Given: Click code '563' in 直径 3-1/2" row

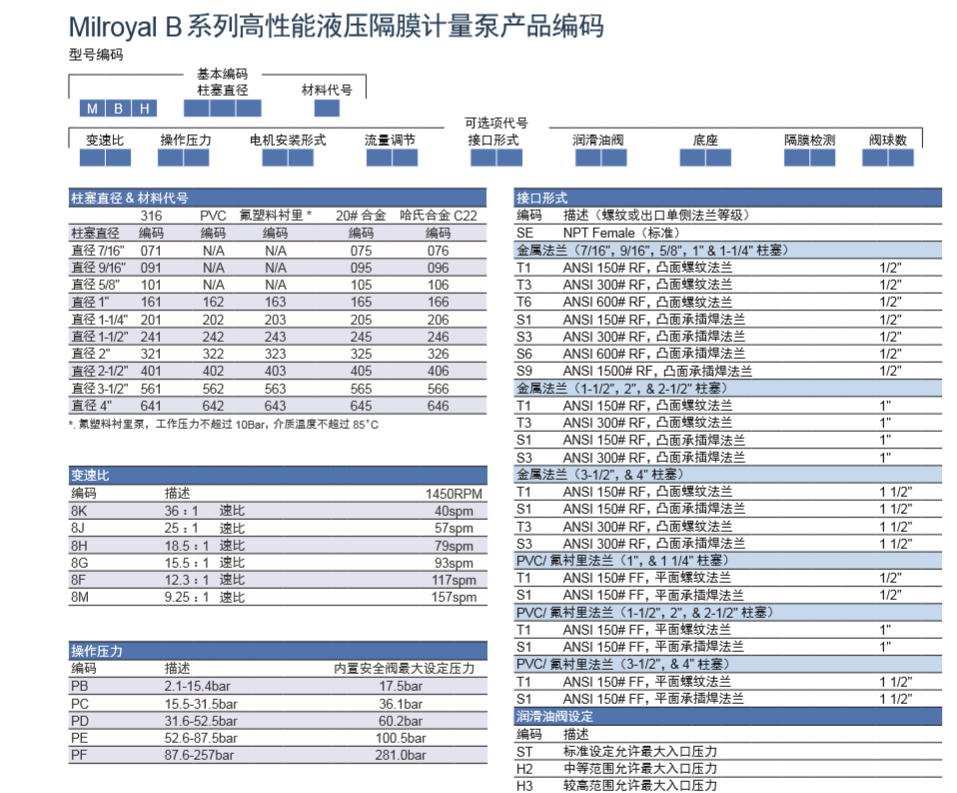Looking at the screenshot, I should [x=275, y=389].
